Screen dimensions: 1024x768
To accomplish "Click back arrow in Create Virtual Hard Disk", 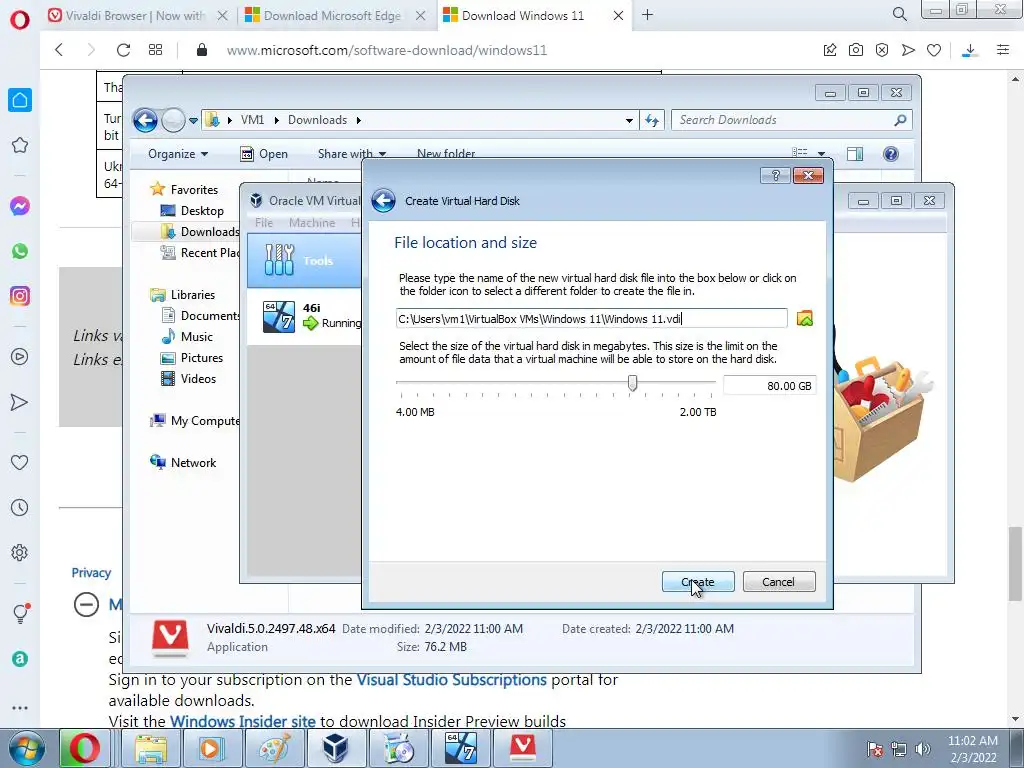I will [383, 200].
